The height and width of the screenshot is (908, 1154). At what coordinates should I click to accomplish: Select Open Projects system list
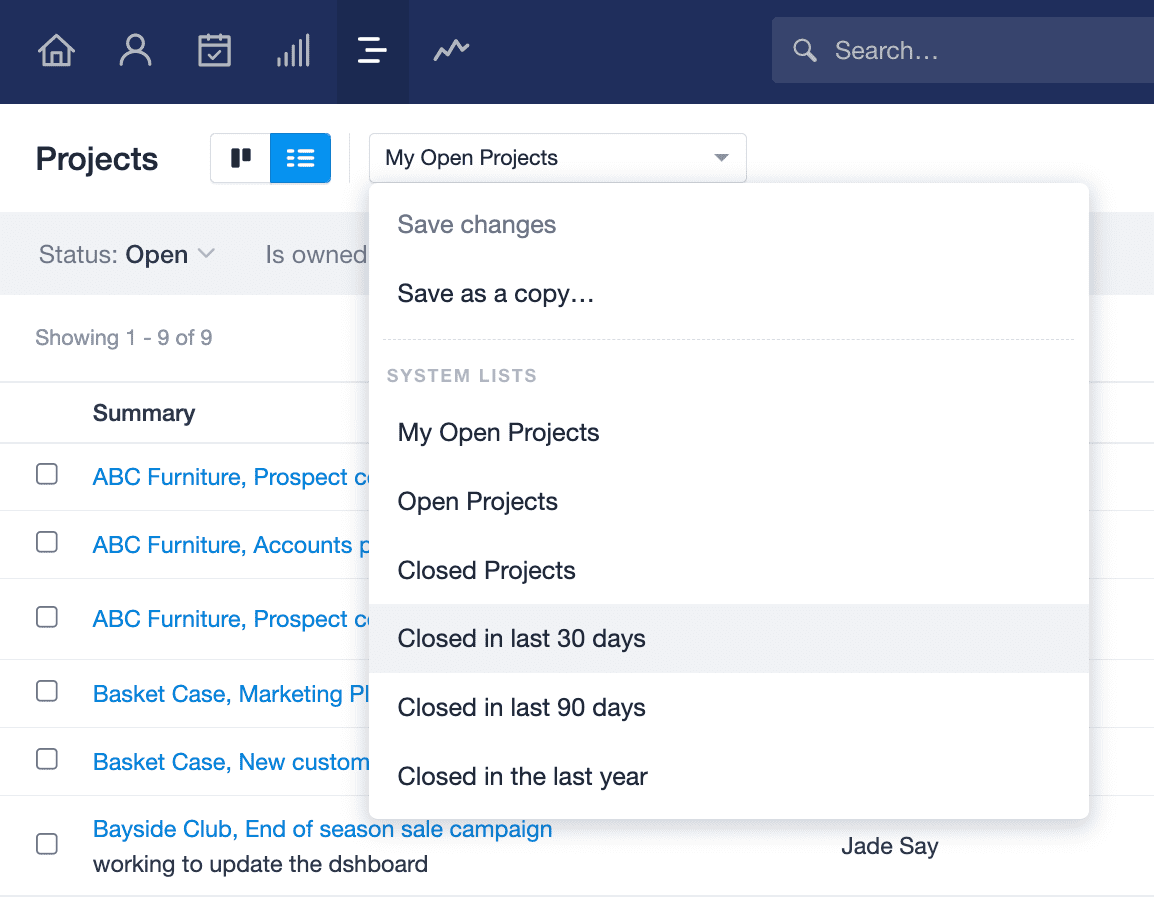[729, 502]
